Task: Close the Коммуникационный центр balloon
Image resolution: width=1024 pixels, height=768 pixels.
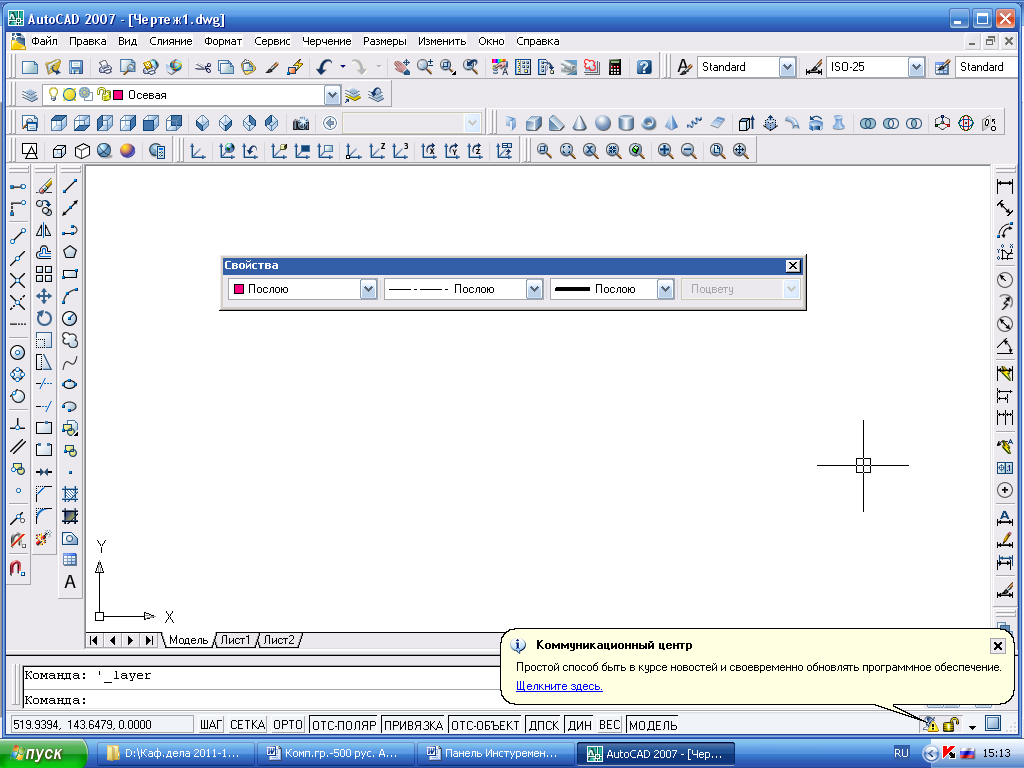Action: (x=997, y=646)
